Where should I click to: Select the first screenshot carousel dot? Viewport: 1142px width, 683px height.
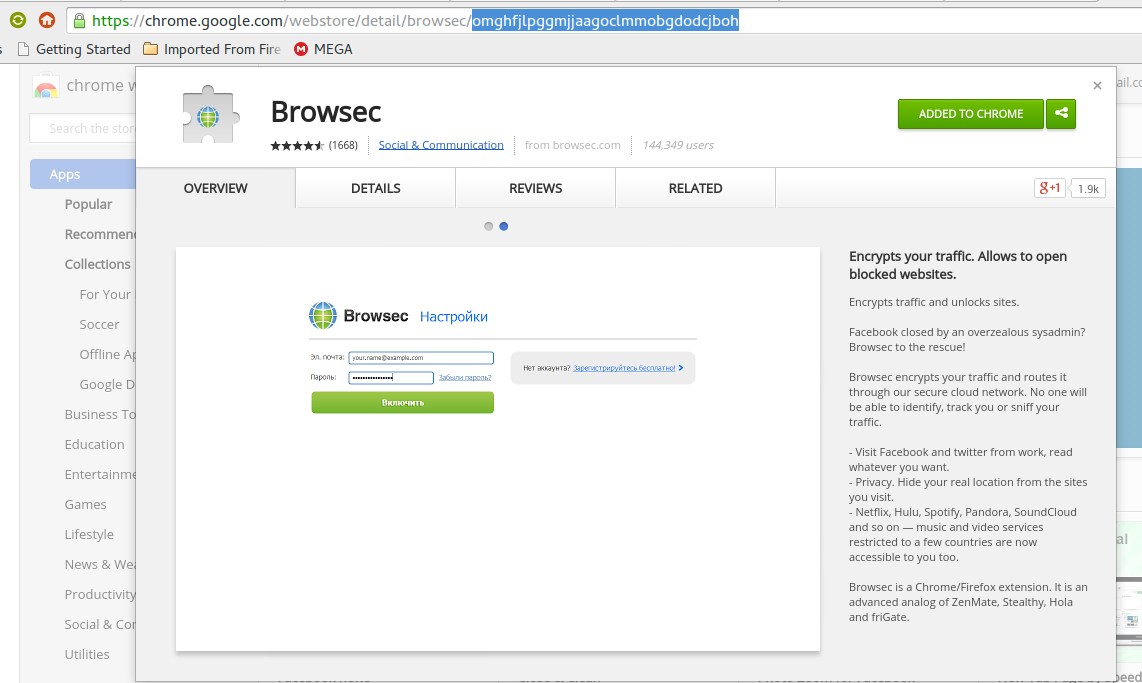click(x=488, y=226)
